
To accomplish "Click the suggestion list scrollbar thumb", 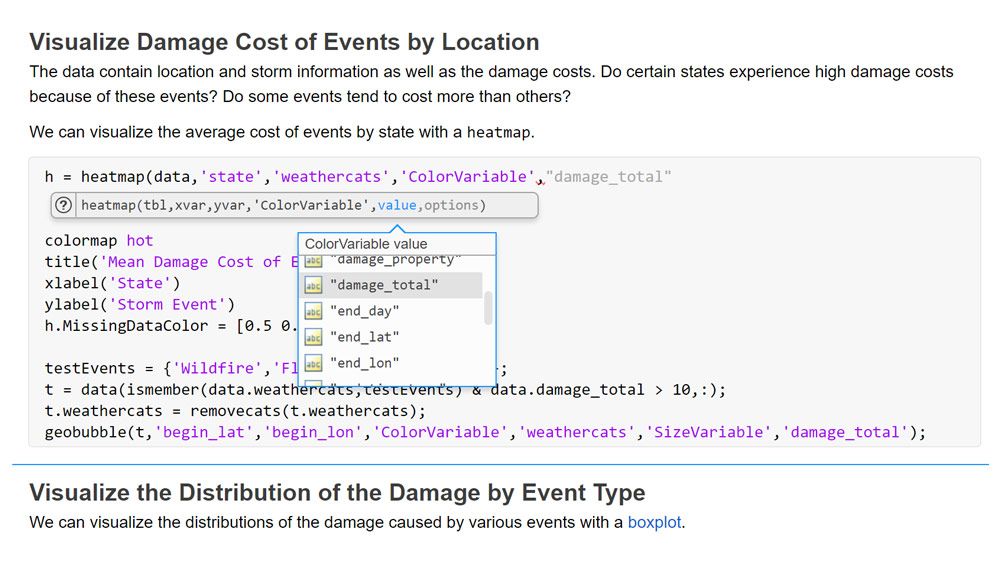I will [488, 308].
